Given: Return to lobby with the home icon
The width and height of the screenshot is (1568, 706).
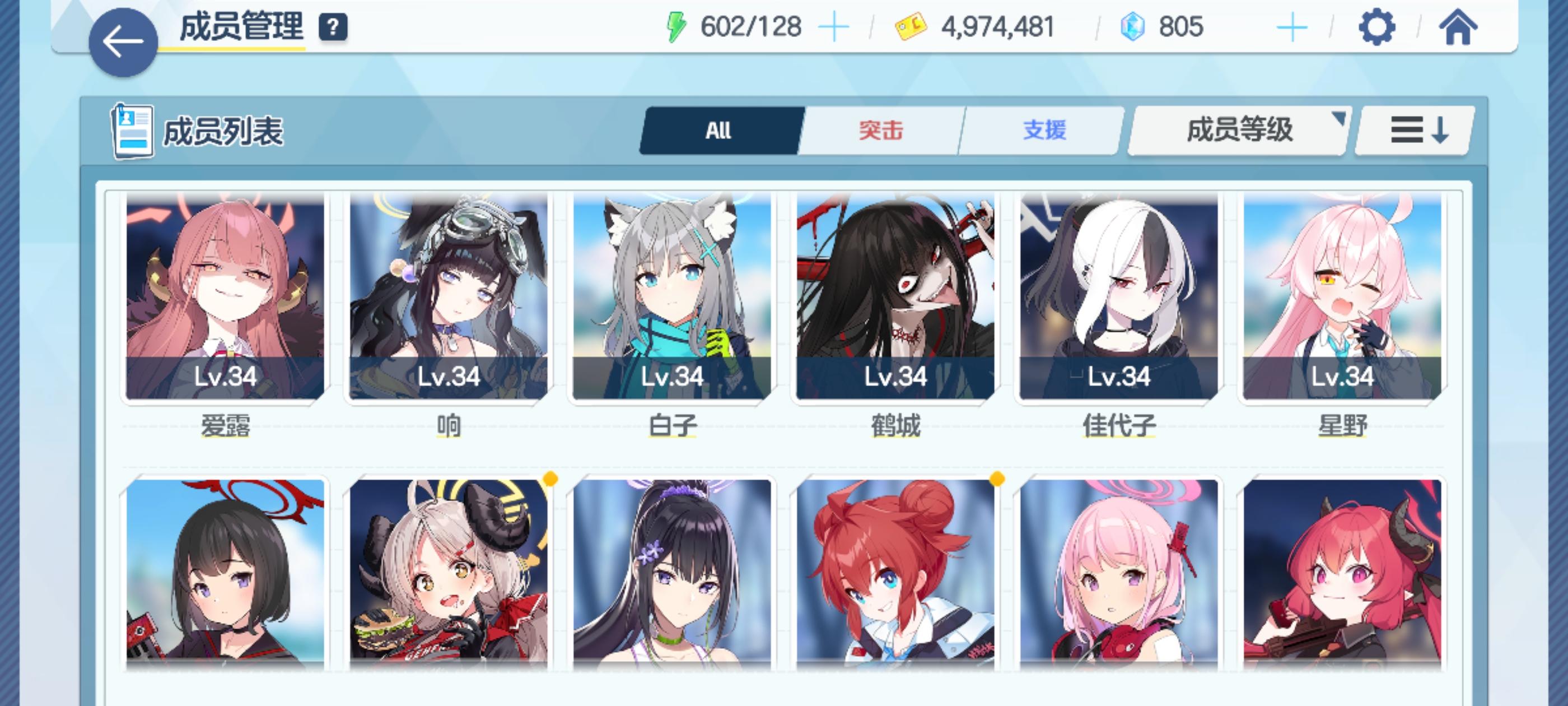Looking at the screenshot, I should (x=1458, y=27).
